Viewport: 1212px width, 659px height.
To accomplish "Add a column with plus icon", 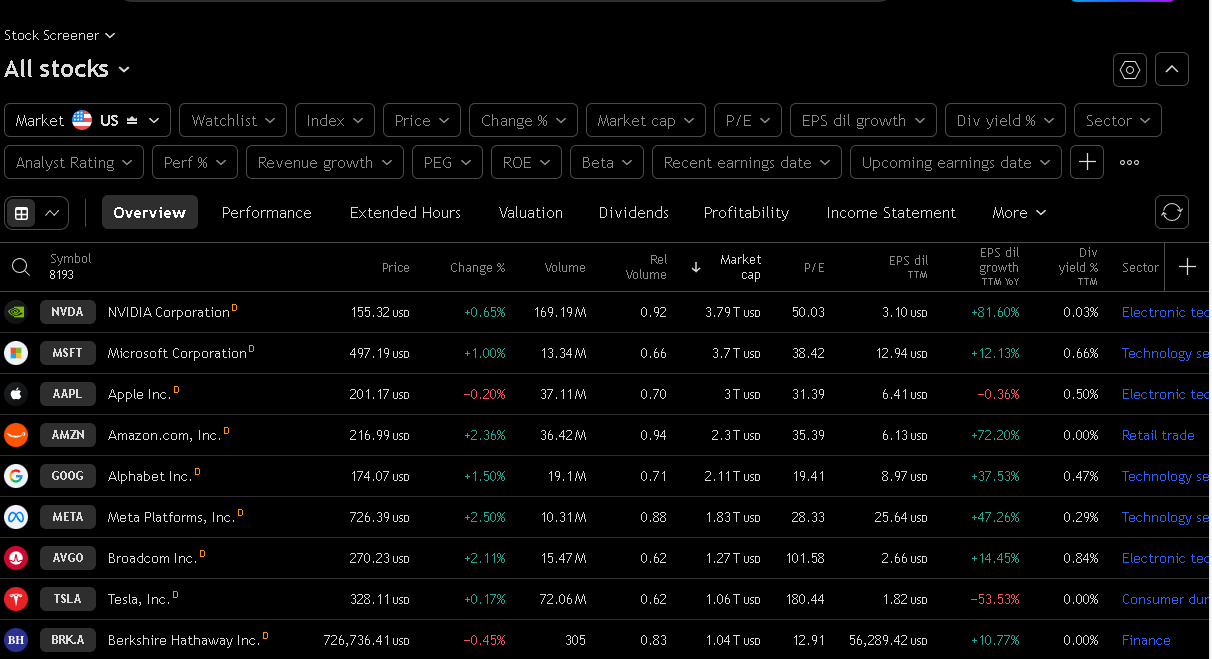I will pyautogui.click(x=1187, y=266).
